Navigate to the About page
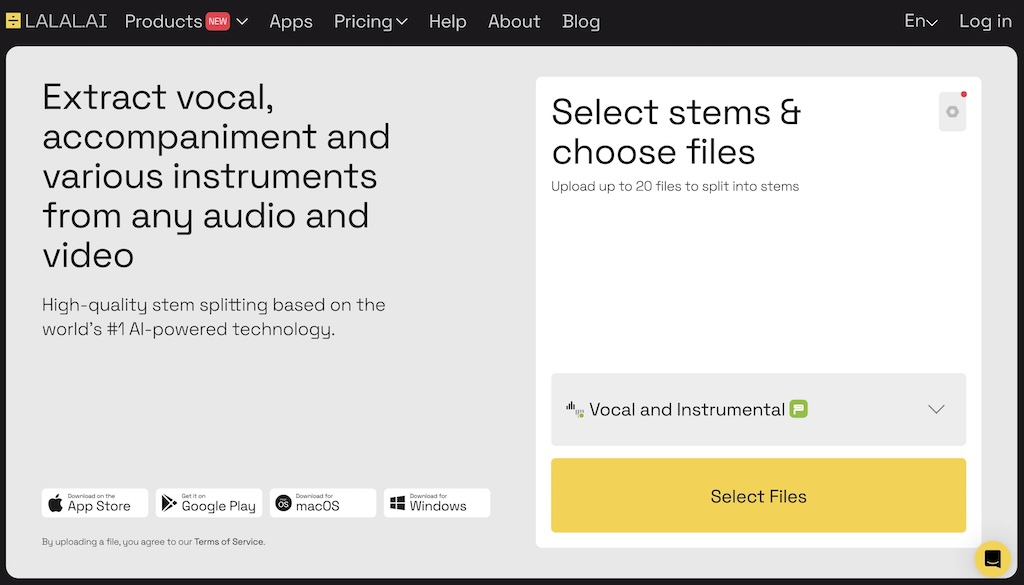The height and width of the screenshot is (585, 1024). (x=514, y=21)
